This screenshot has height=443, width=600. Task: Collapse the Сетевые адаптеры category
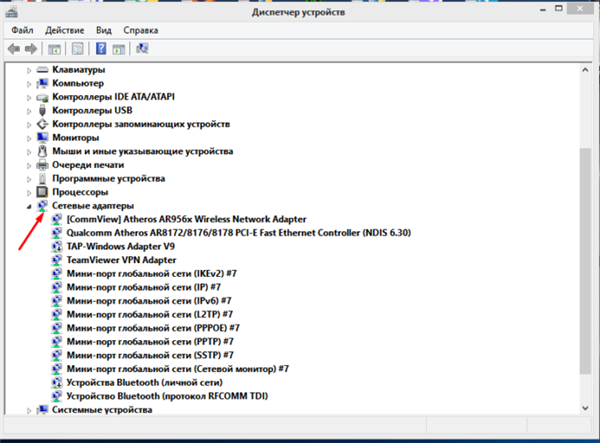(x=29, y=207)
